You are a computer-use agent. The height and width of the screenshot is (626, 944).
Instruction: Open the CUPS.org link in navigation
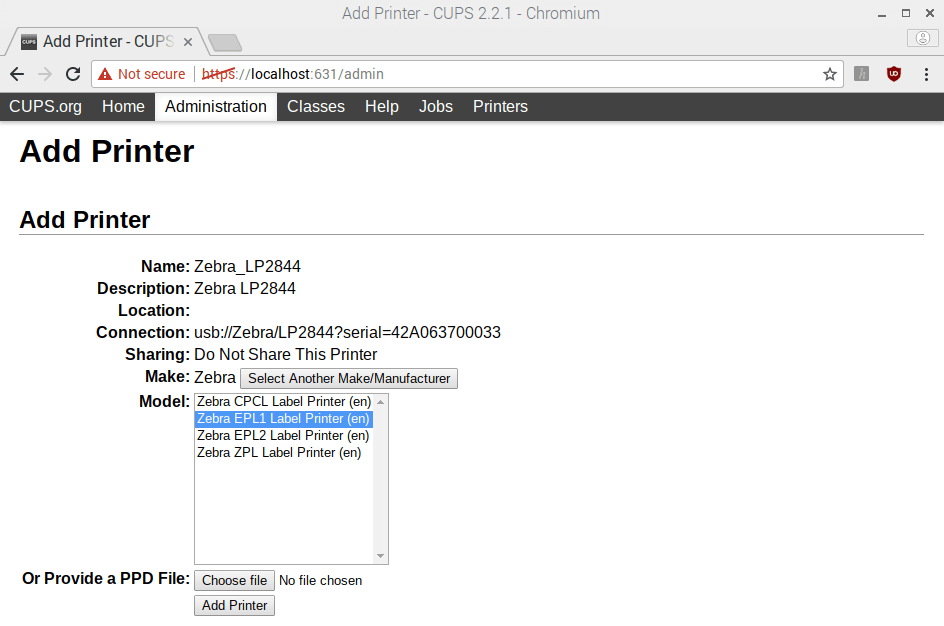[x=45, y=107]
